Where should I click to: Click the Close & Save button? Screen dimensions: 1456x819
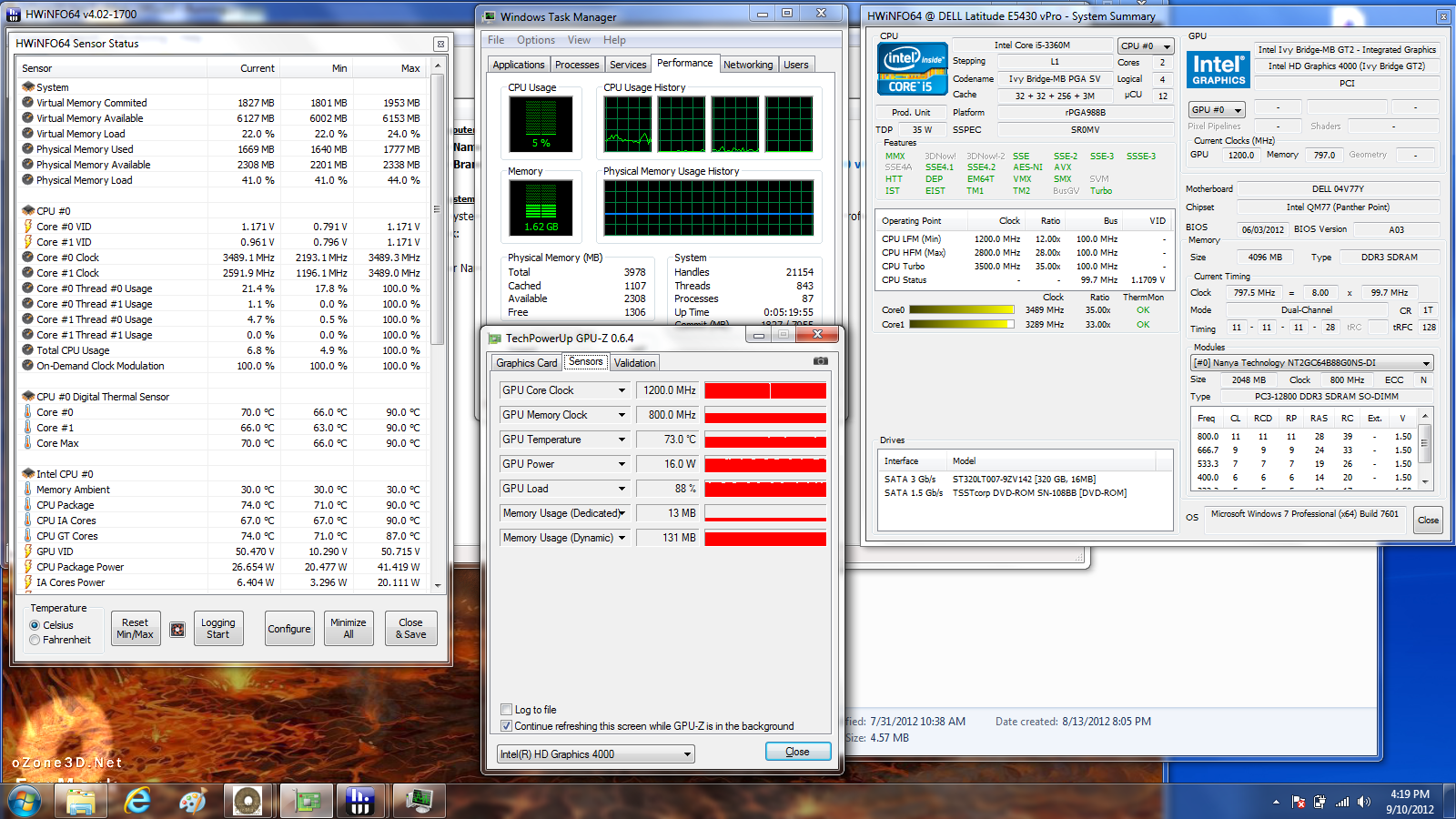pyautogui.click(x=411, y=628)
